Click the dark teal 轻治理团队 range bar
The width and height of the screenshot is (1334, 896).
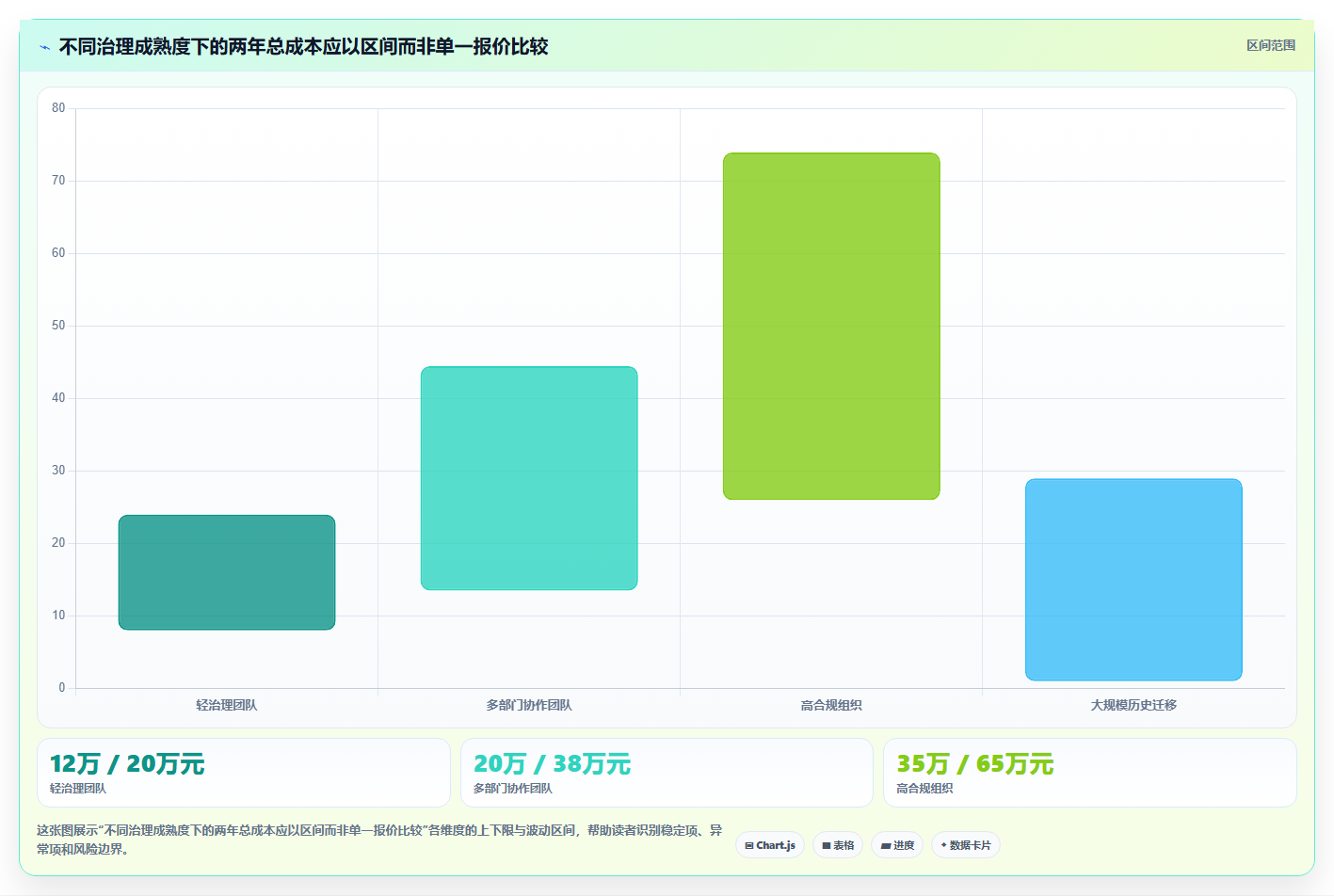[x=227, y=572]
